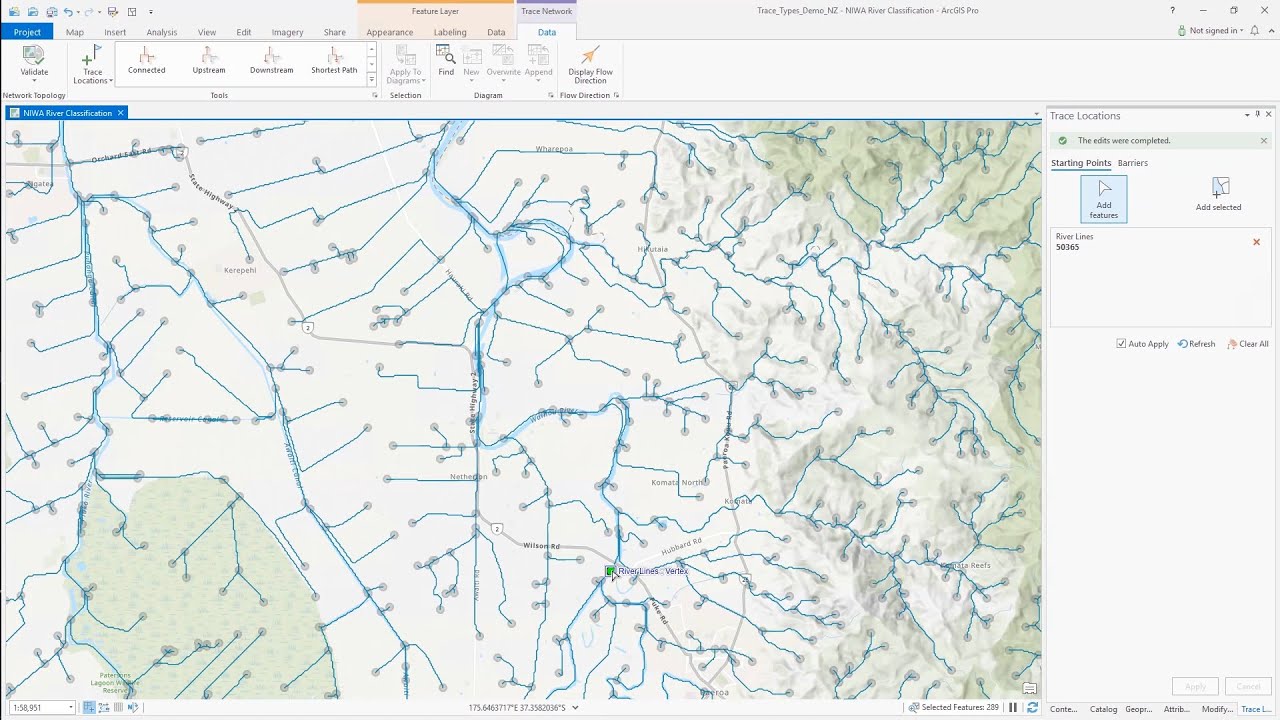Click the River Lines vertex marker on map
This screenshot has height=720, width=1280.
point(610,571)
